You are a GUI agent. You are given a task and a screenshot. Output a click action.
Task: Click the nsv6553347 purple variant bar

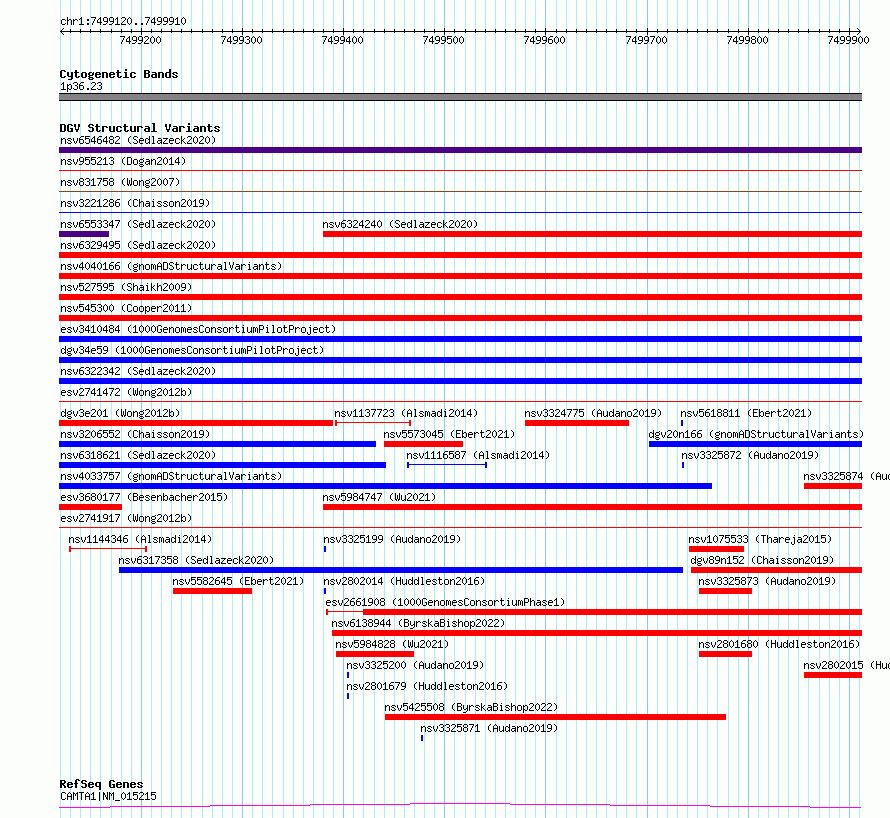[x=84, y=234]
